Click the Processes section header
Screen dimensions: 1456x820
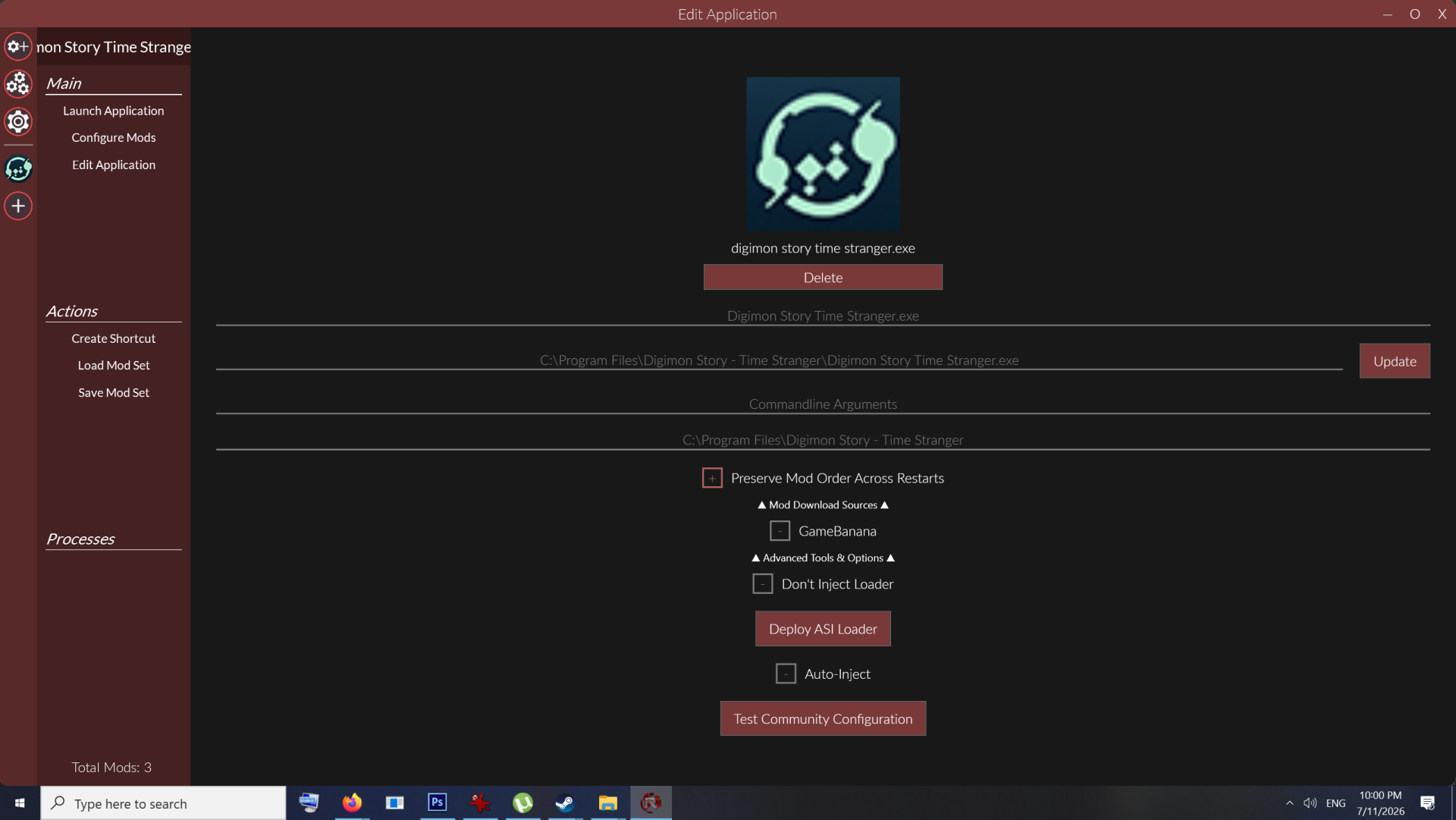point(80,539)
